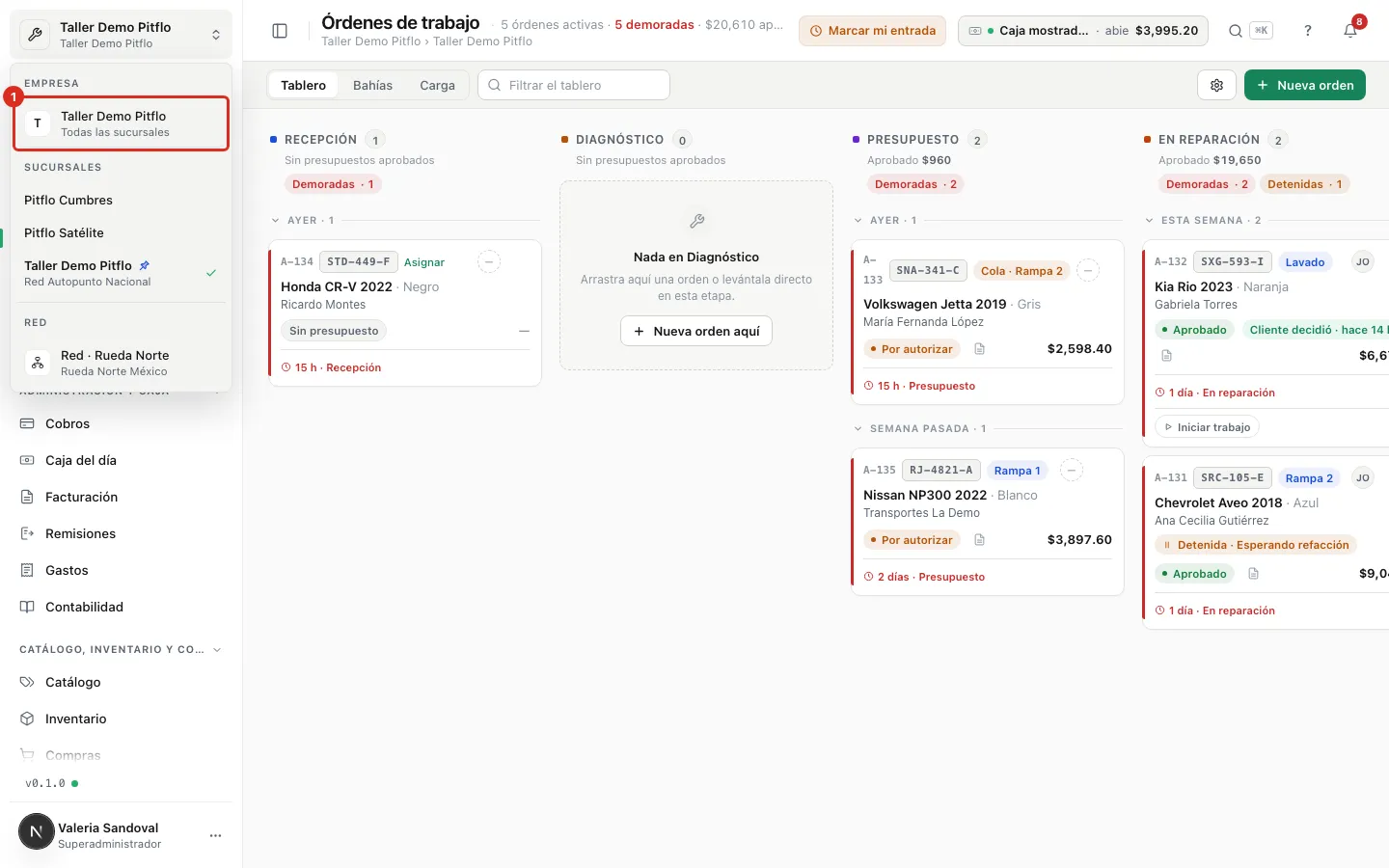
Task: Click the Cola · Rampa 2 badge
Action: (x=1021, y=271)
